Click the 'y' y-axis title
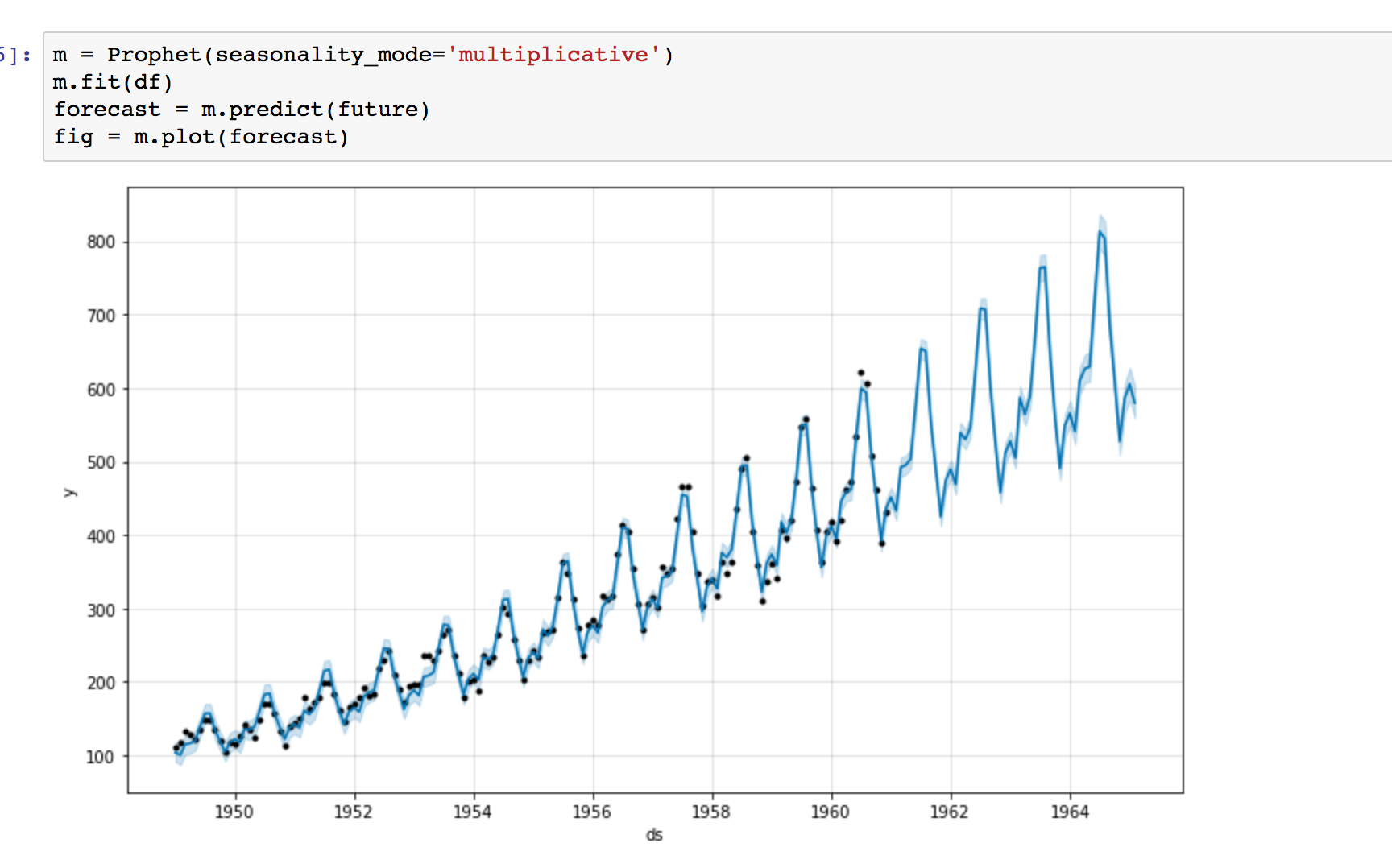This screenshot has width=1392, height=868. tap(70, 492)
